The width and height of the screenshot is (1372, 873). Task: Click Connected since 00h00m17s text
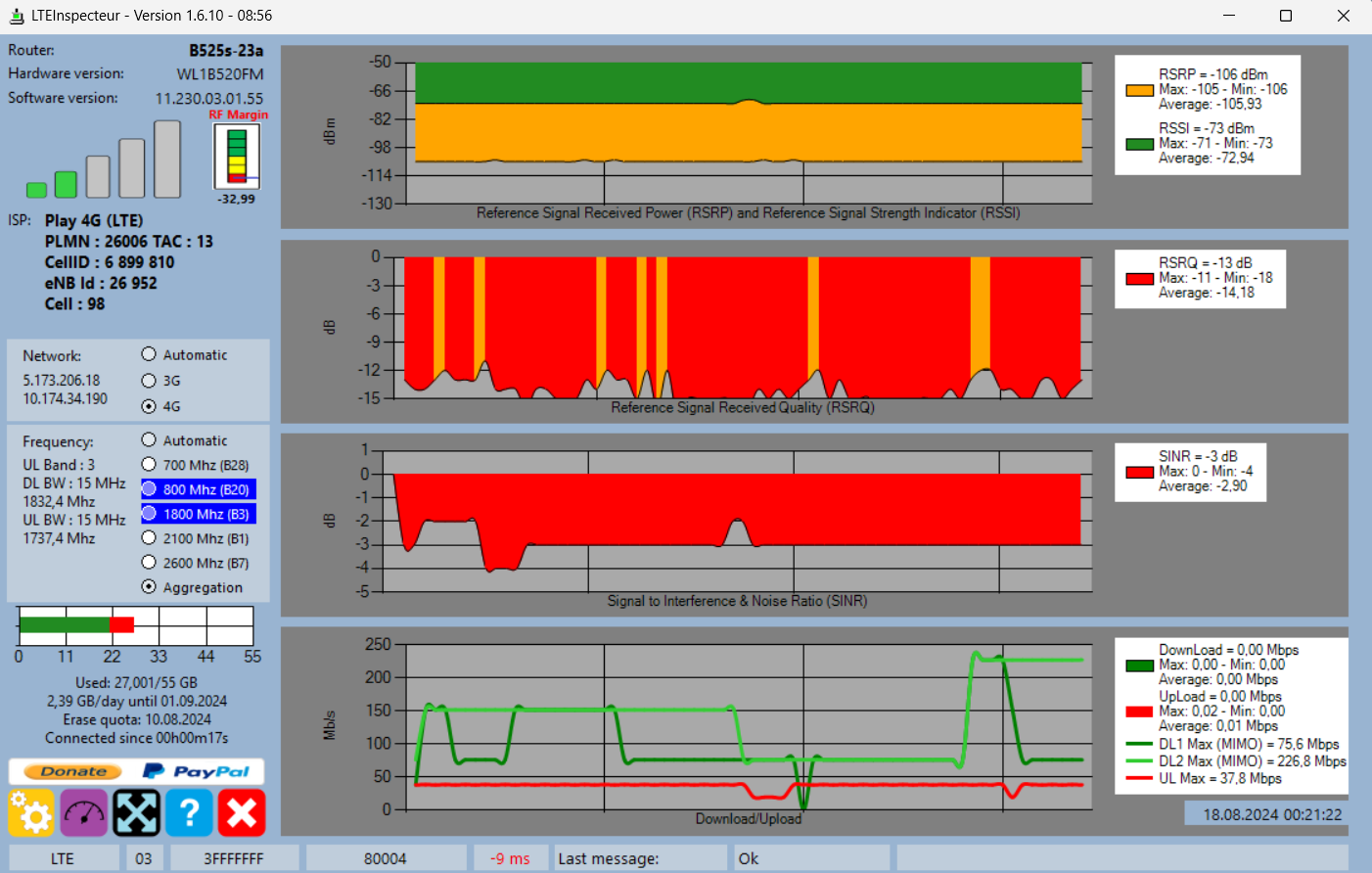click(x=136, y=738)
